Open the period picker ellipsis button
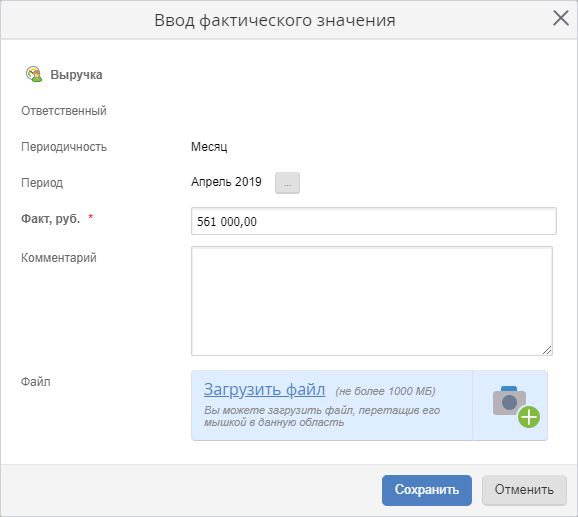The image size is (578, 517). (x=287, y=183)
